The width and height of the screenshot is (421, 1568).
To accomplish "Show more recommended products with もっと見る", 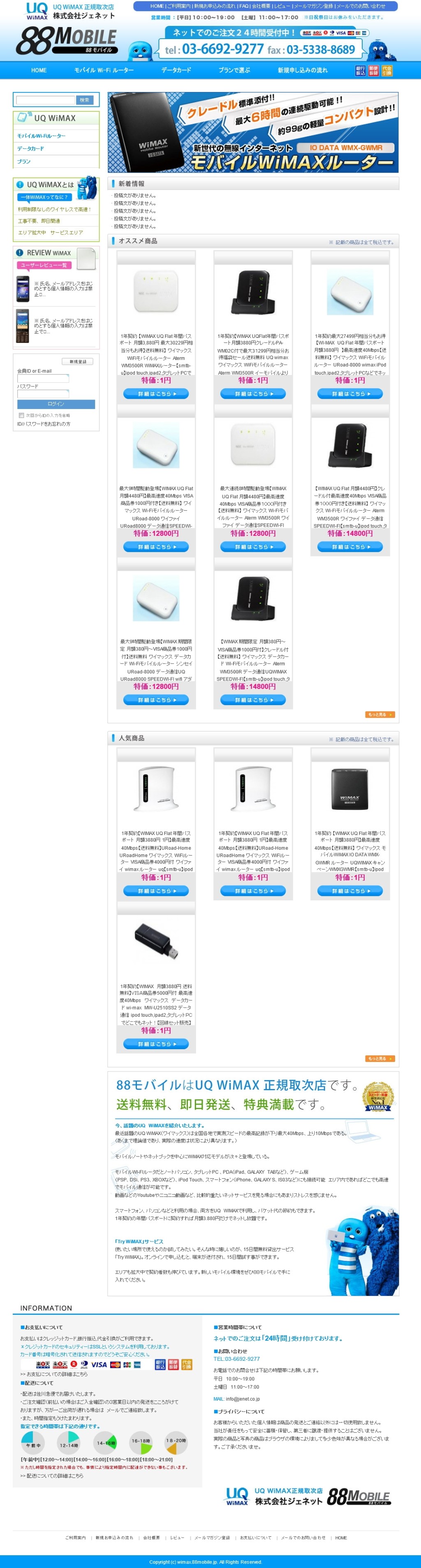I will tap(379, 715).
